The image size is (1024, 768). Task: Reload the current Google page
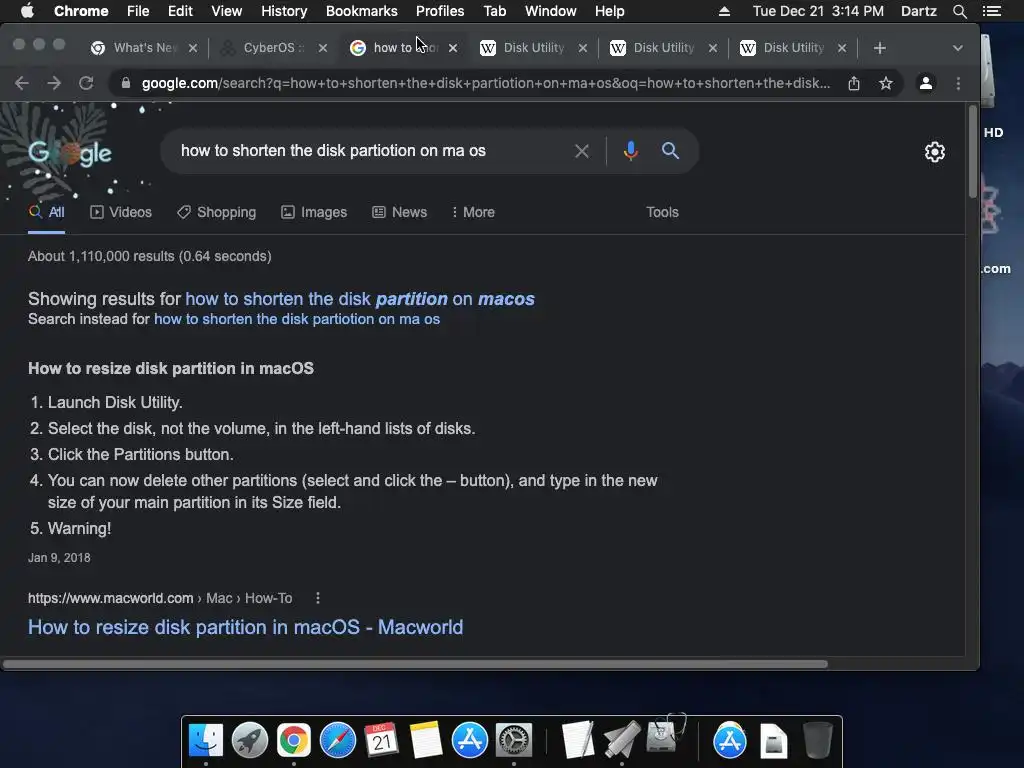(86, 84)
